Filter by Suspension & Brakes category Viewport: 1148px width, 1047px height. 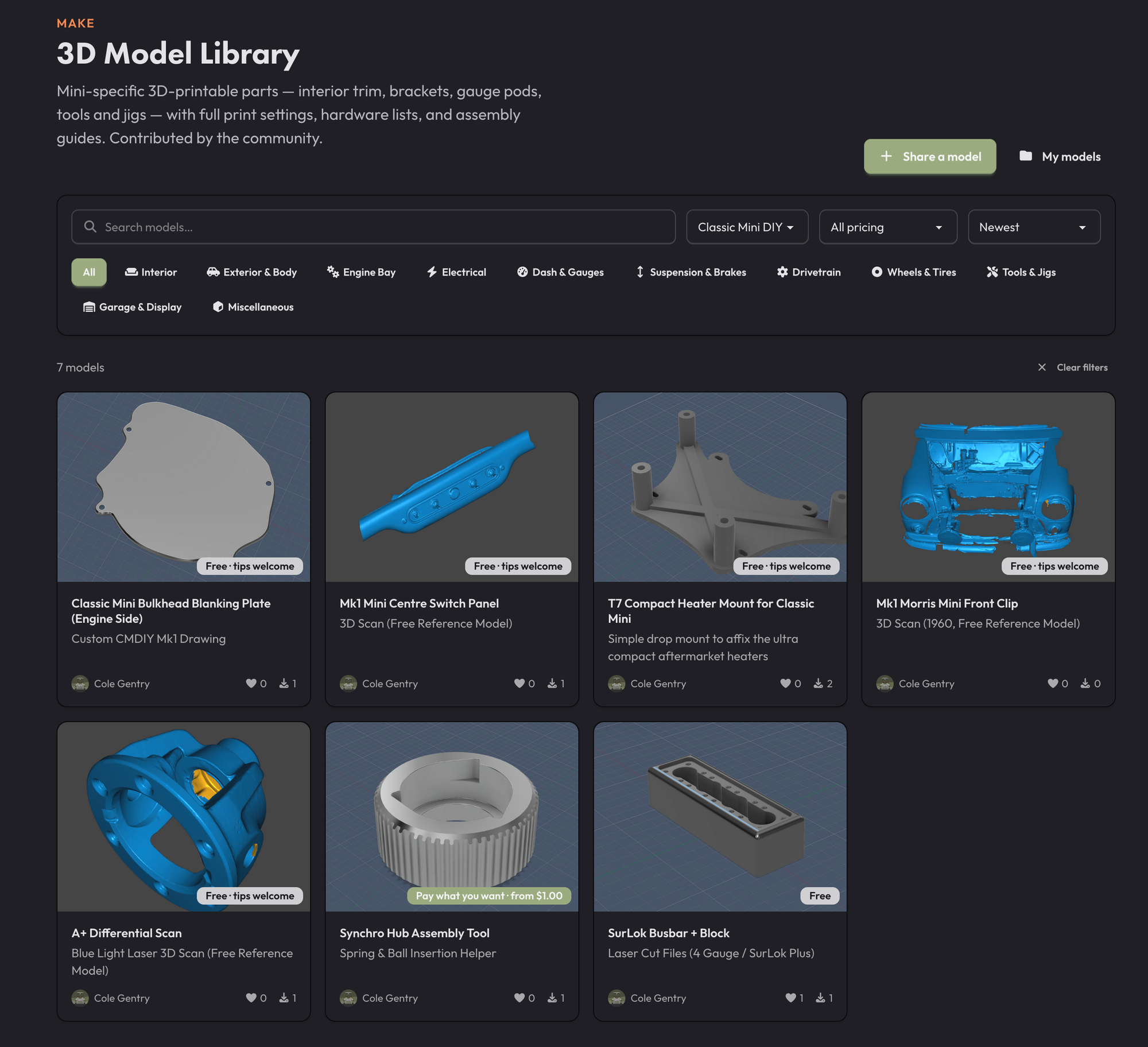click(691, 272)
